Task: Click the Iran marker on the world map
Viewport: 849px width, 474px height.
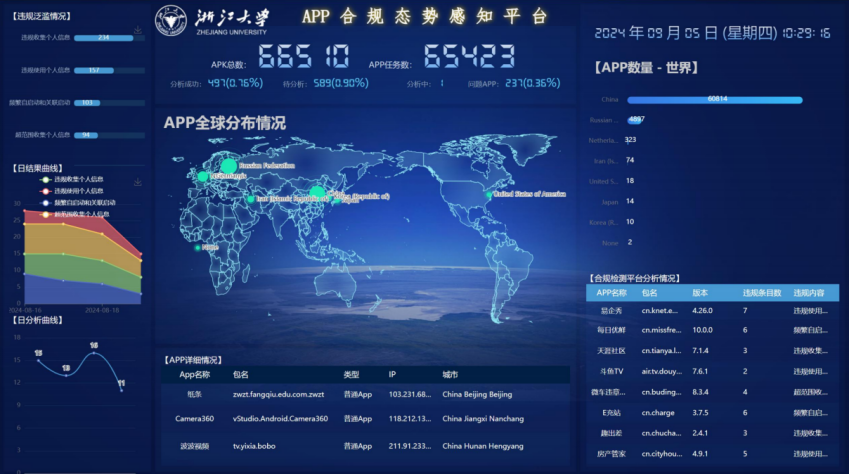Action: (x=251, y=199)
